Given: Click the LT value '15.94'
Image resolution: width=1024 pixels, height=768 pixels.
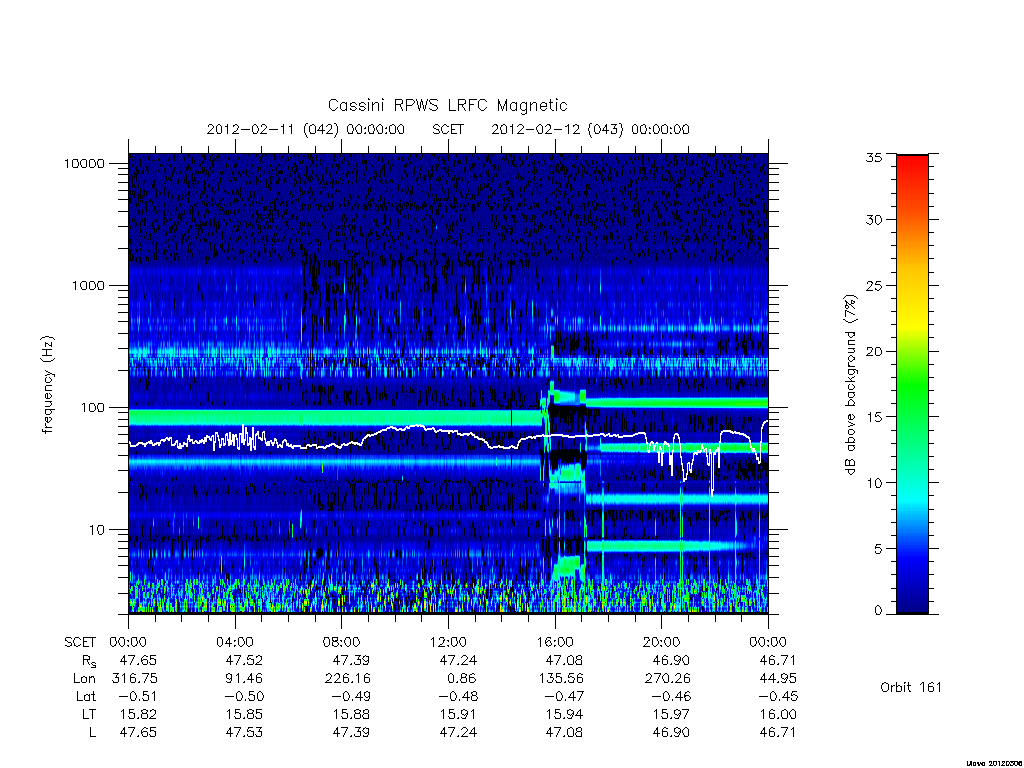Looking at the screenshot, I should (x=564, y=714).
